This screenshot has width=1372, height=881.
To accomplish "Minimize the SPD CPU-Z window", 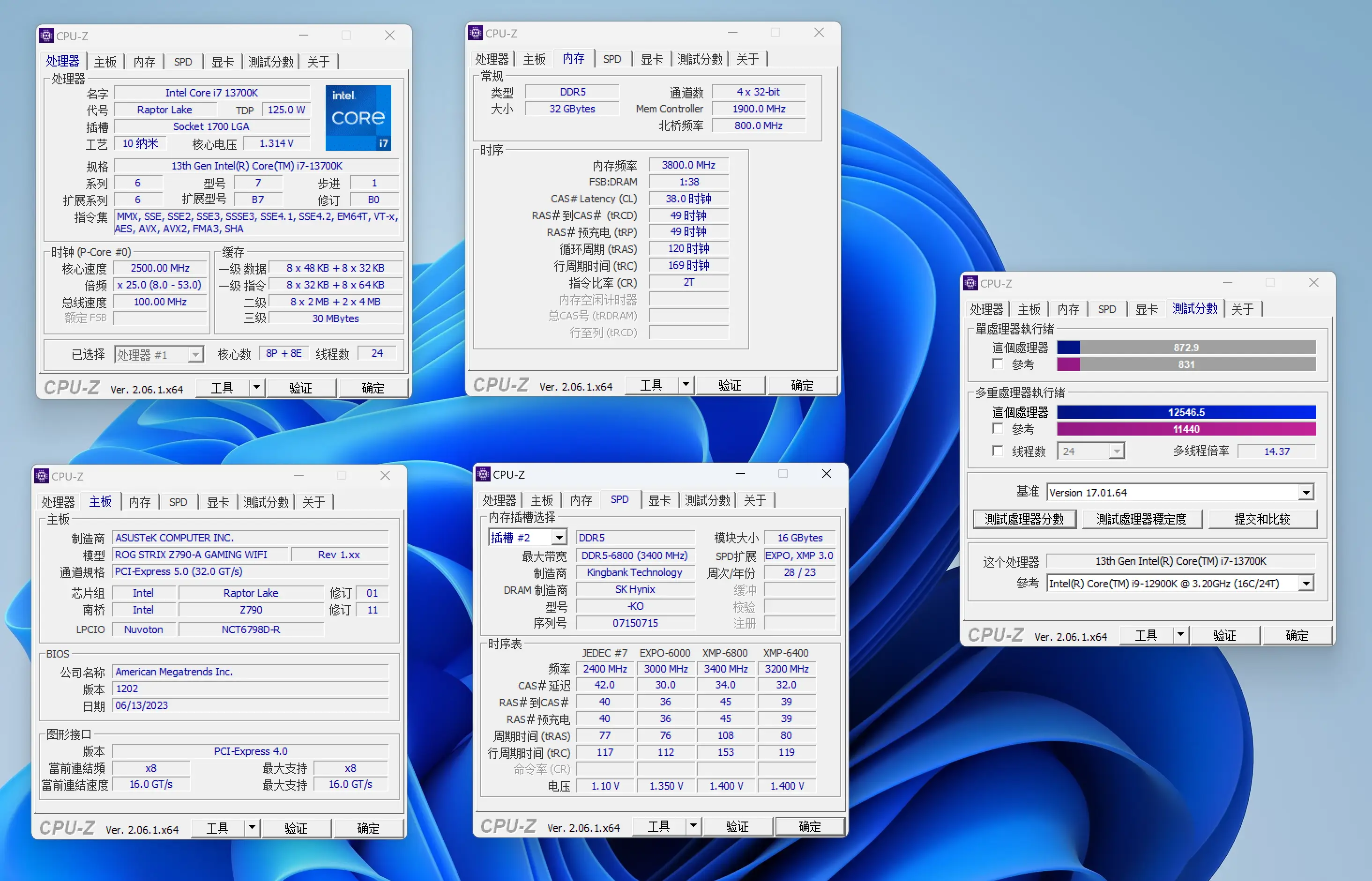I will coord(740,474).
